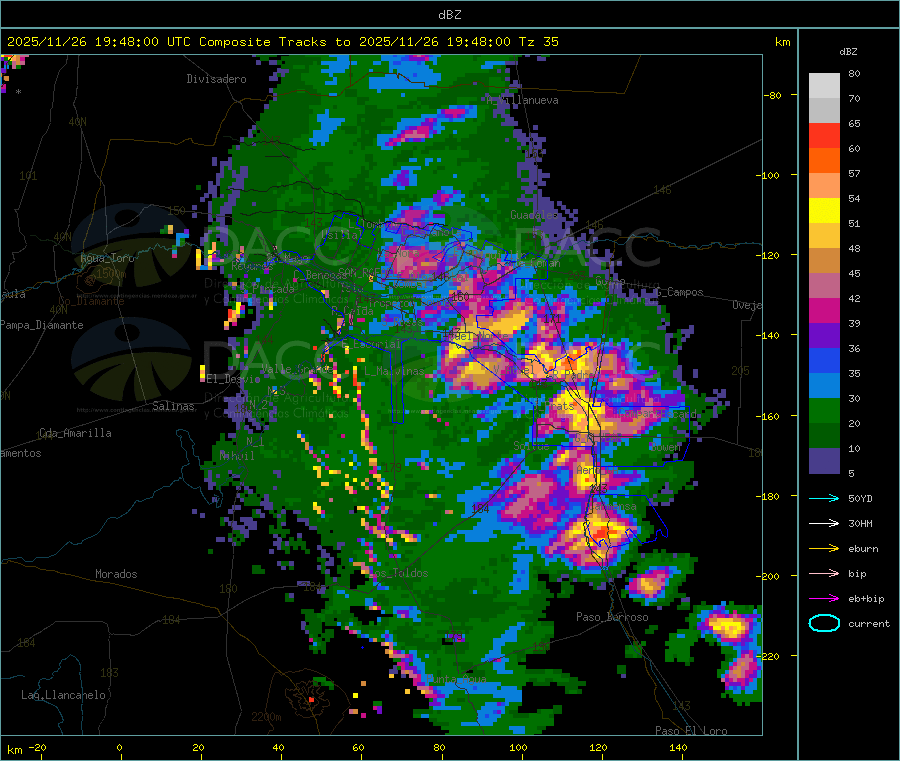The width and height of the screenshot is (900, 761).
Task: Click the eburn yellow arrow legend icon
Action: tap(824, 549)
